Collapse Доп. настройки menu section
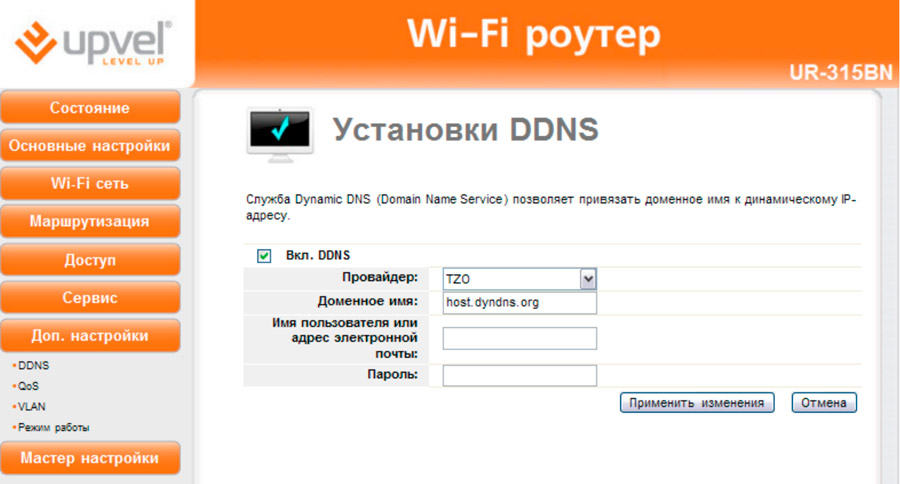The image size is (900, 484). point(90,335)
